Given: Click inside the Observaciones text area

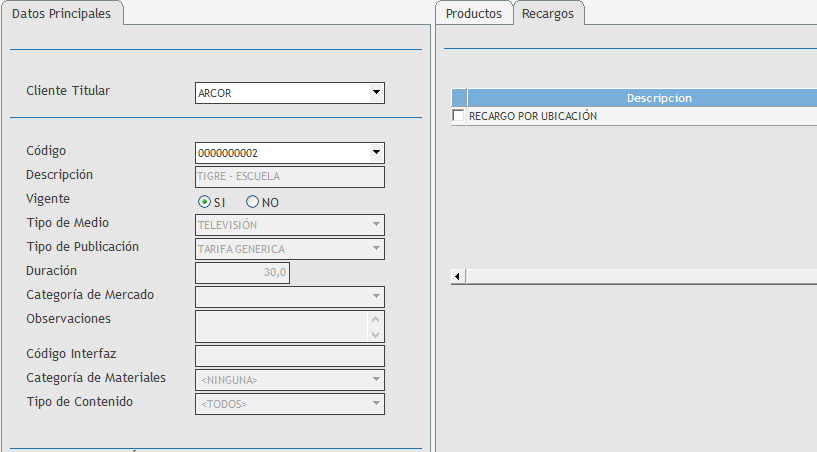Looking at the screenshot, I should tap(282, 326).
